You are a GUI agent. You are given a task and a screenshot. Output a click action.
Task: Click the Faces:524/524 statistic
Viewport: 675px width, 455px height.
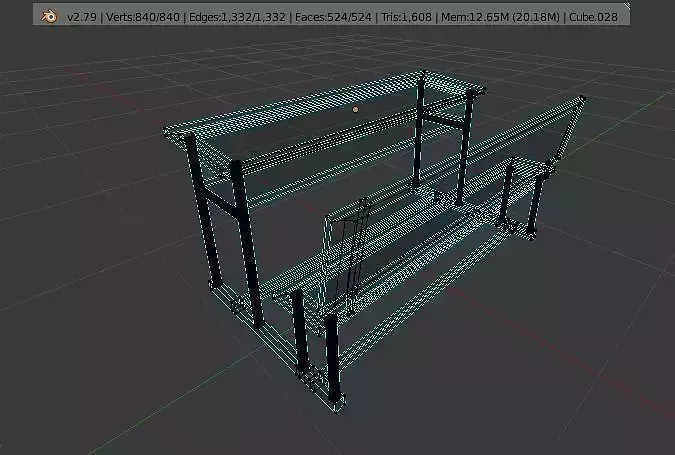333,17
